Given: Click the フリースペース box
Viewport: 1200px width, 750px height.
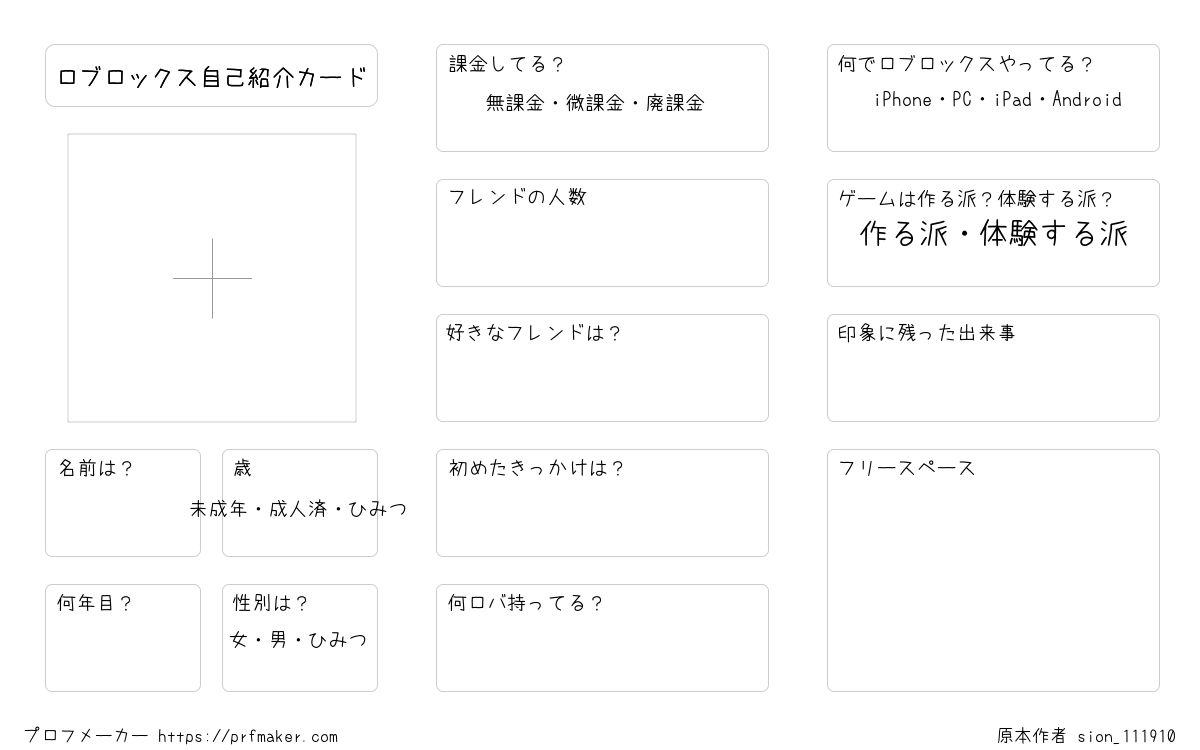Looking at the screenshot, I should tap(993, 570).
